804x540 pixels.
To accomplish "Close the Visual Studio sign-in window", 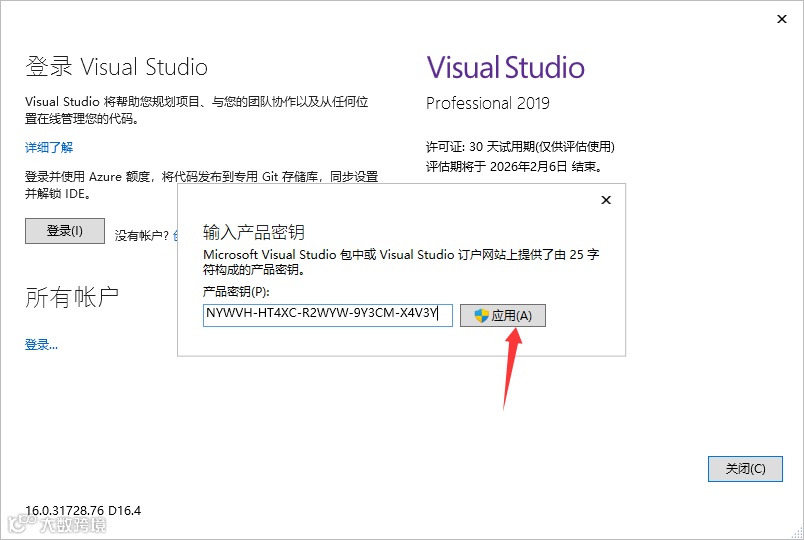I will point(781,19).
